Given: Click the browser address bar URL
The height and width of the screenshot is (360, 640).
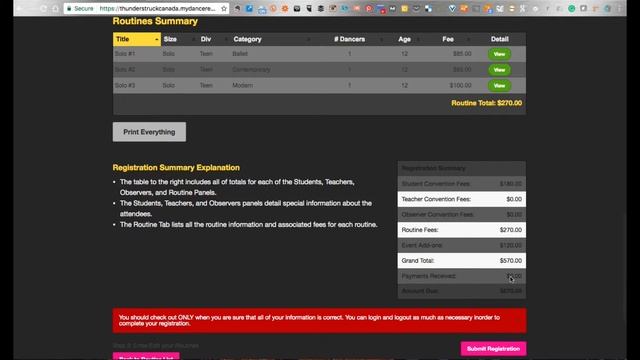Looking at the screenshot, I should pos(157,9).
